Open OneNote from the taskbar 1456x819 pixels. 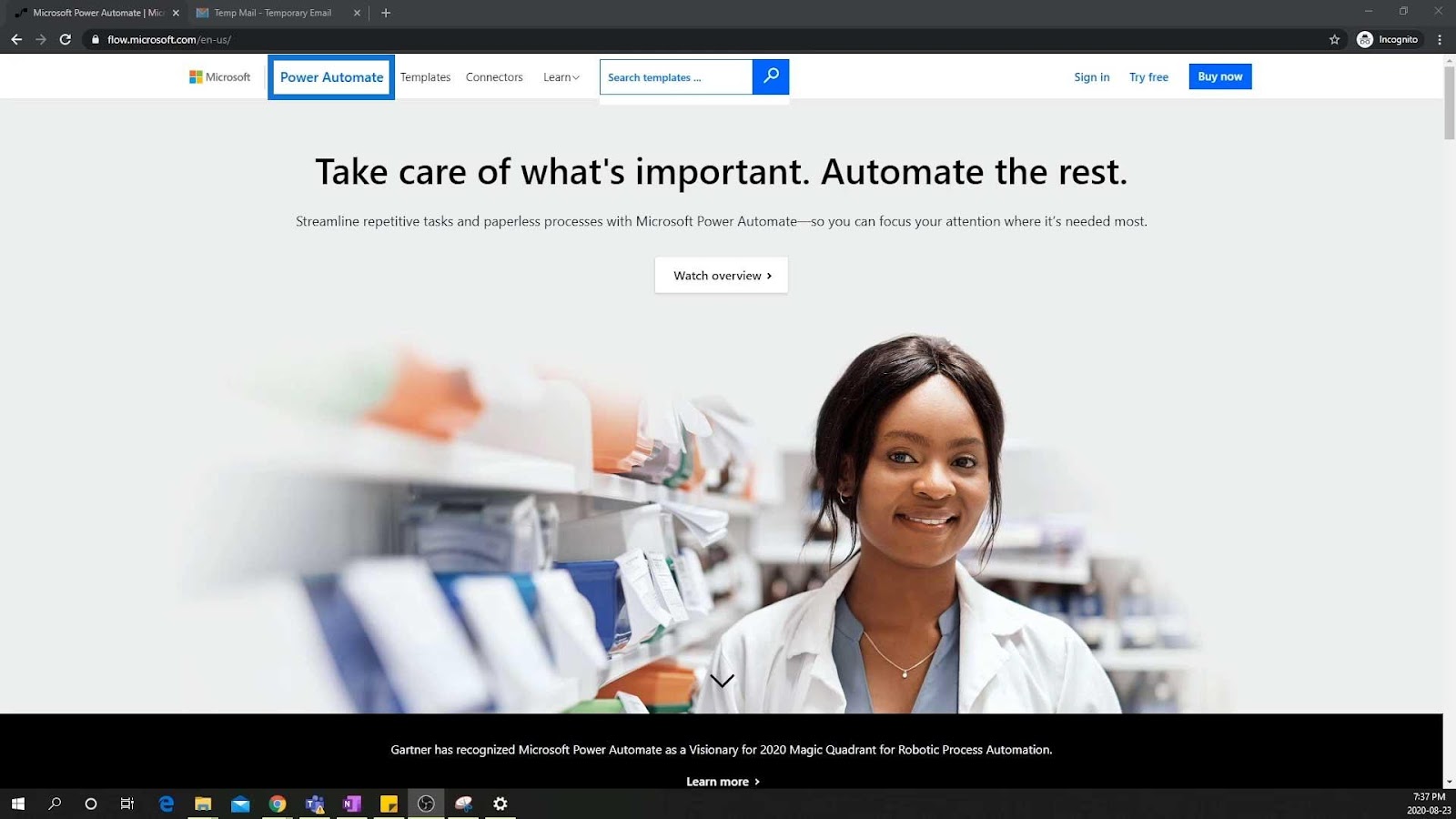pos(352,804)
